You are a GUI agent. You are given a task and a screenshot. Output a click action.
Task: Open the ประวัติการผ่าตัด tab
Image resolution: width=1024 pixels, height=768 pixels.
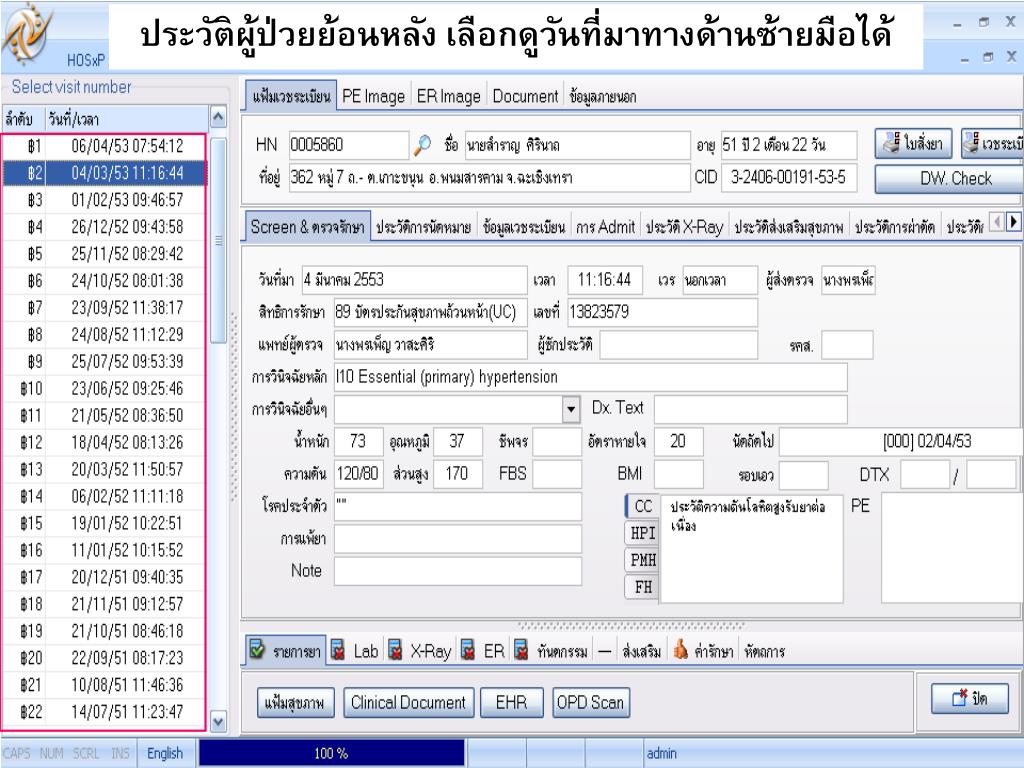click(894, 227)
